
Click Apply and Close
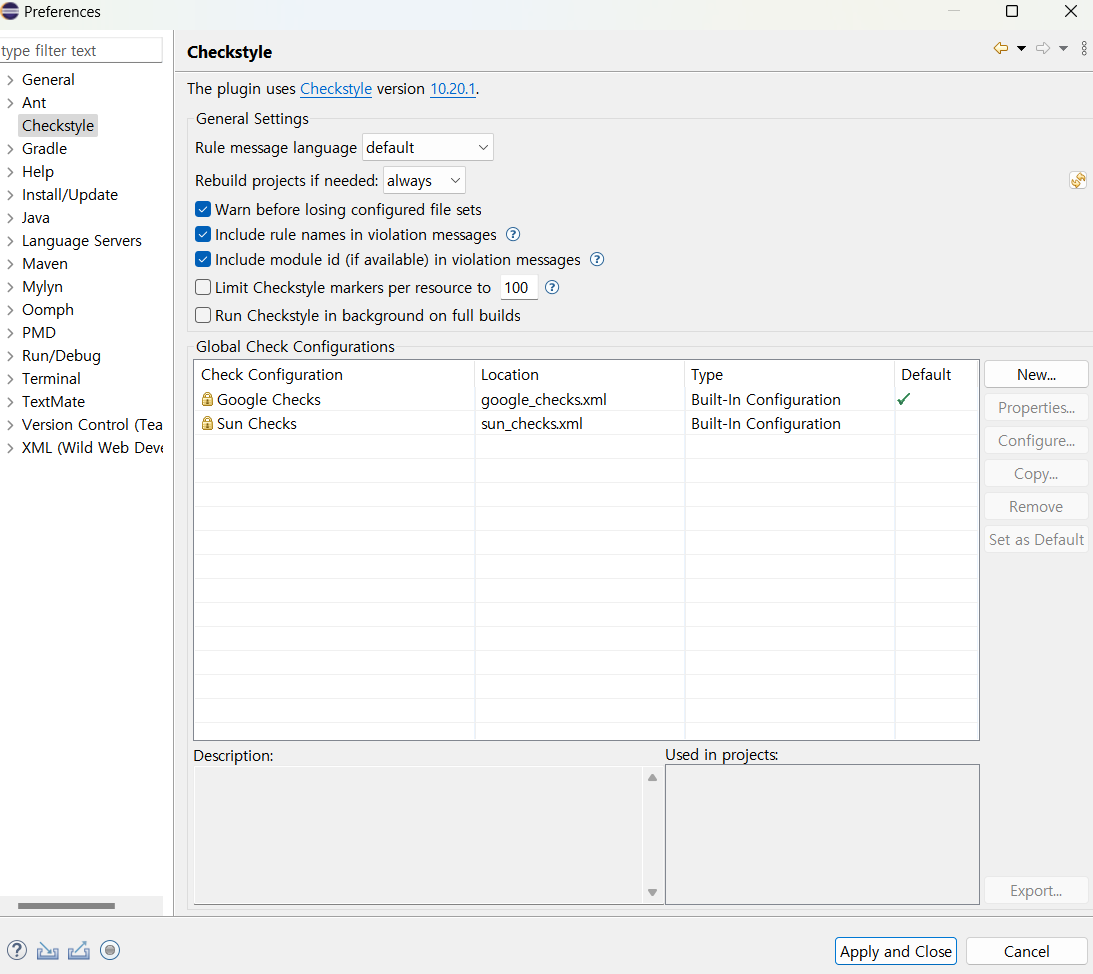(x=896, y=951)
